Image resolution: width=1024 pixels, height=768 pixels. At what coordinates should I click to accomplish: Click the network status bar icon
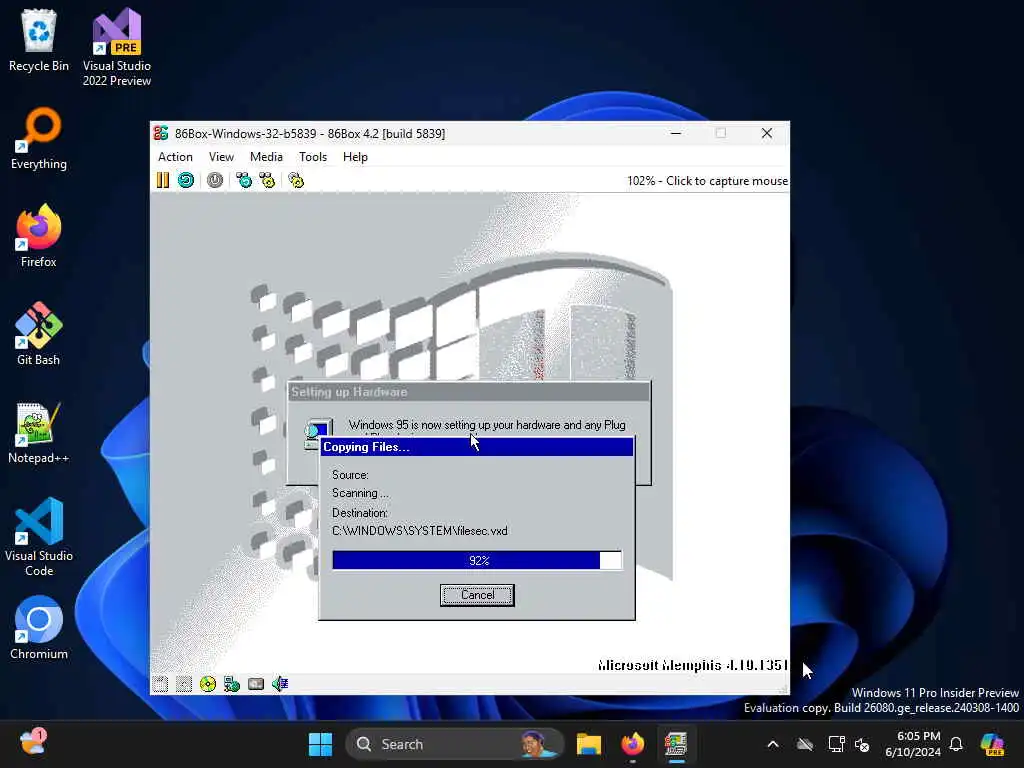[x=232, y=684]
